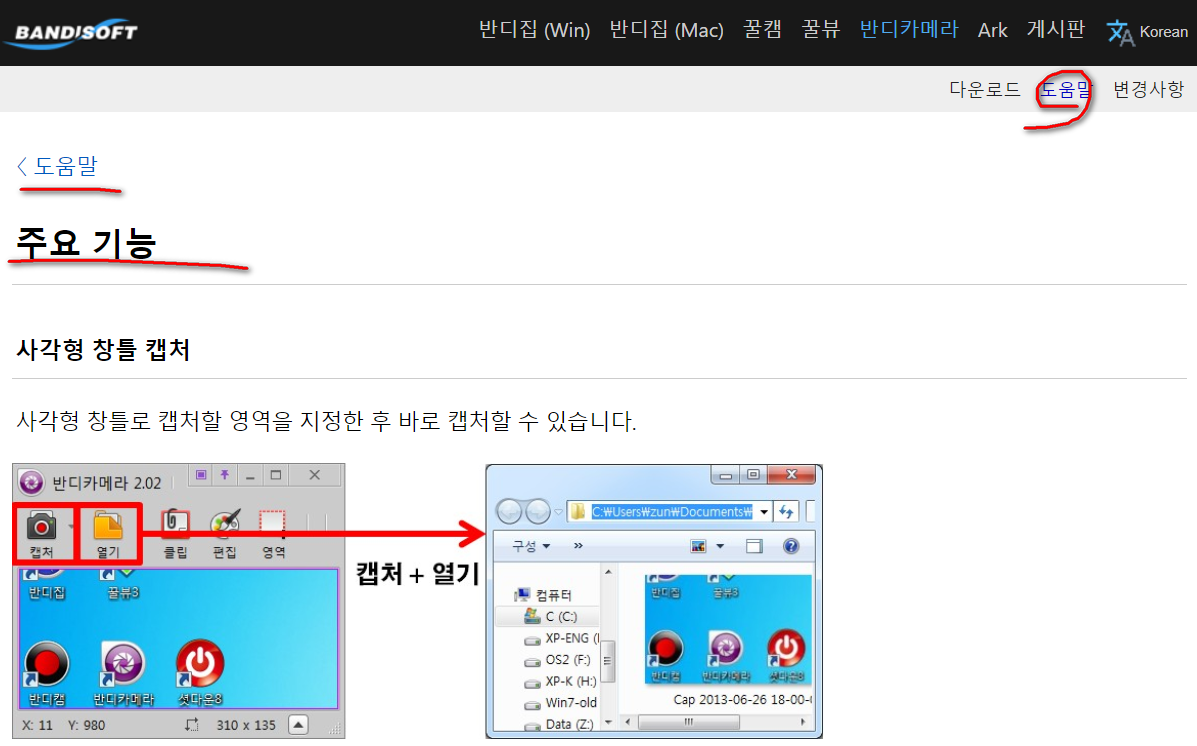This screenshot has height=746, width=1197.
Task: Click the 사각형 창틀 캡처 section heading
Action: [103, 350]
